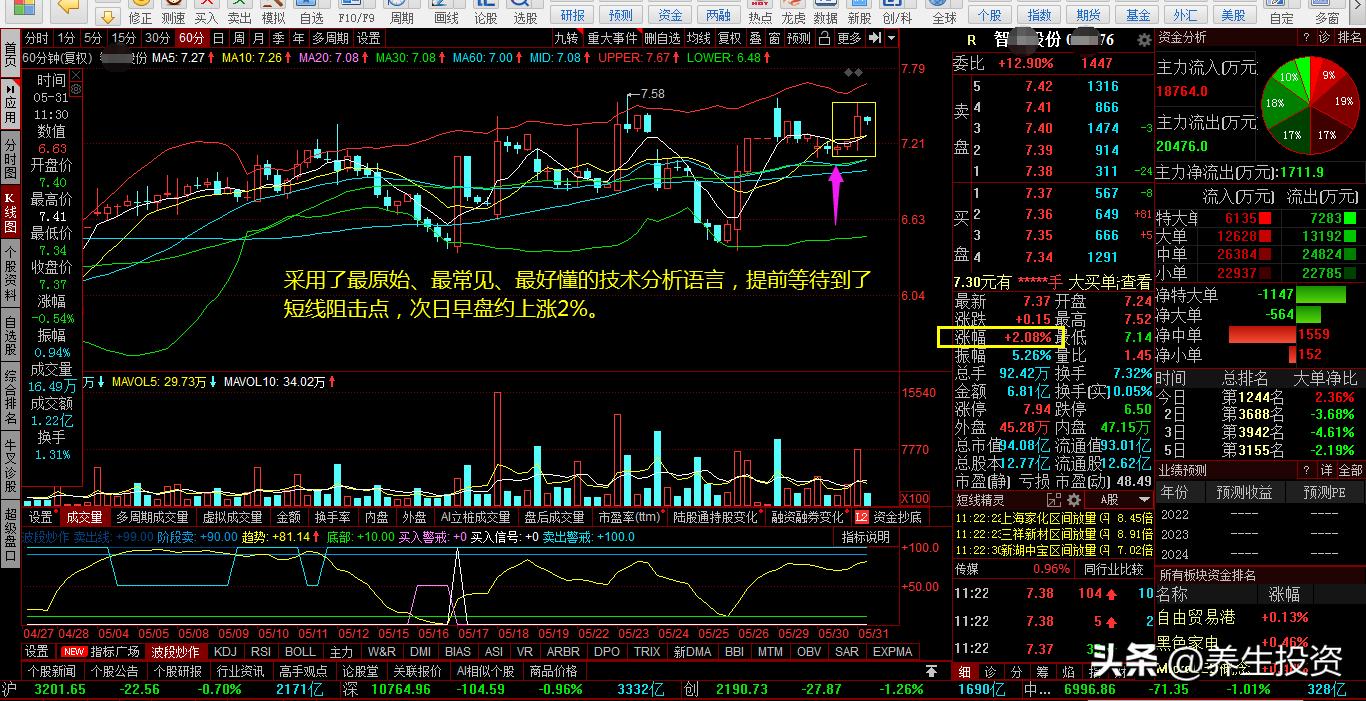Screen dimensions: 1366x701
Task: Open the 个股新闻 tab
Action: (51, 671)
